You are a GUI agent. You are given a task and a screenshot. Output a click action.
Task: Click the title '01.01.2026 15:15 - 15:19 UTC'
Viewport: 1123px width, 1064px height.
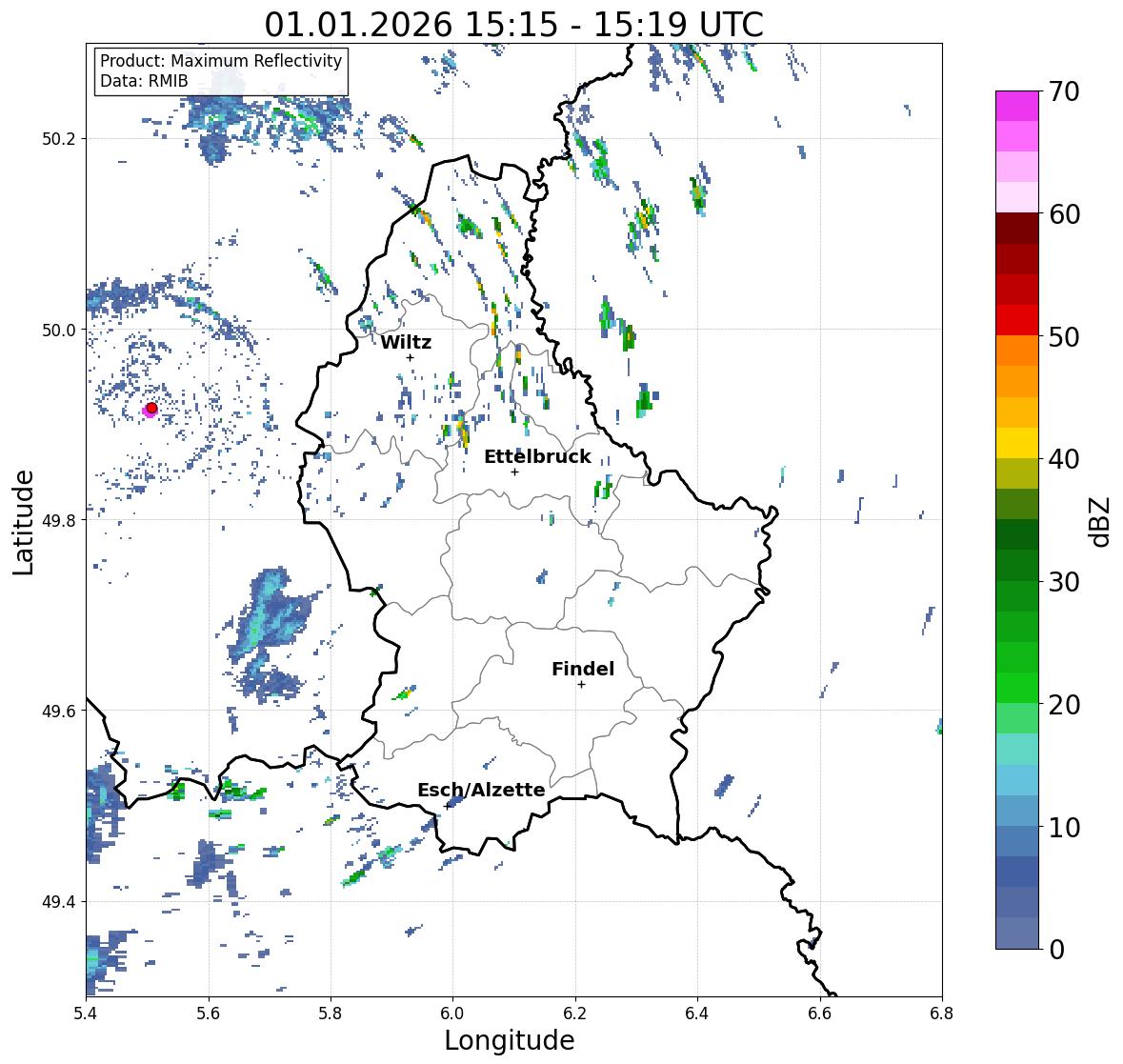click(x=513, y=25)
